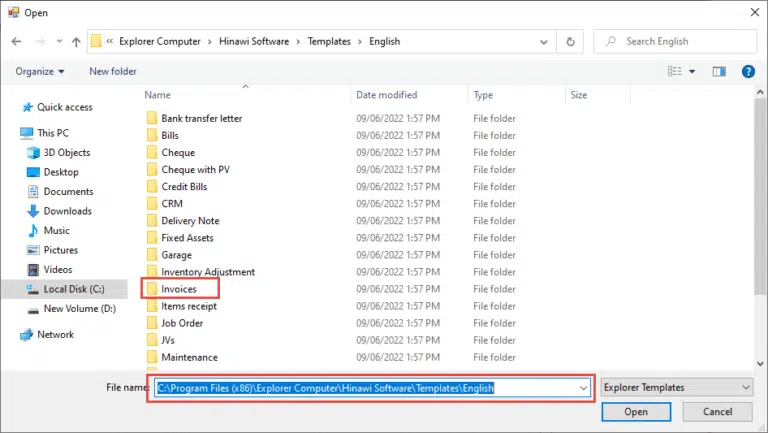
Task: Click Templates in the address breadcrumb
Action: point(329,42)
